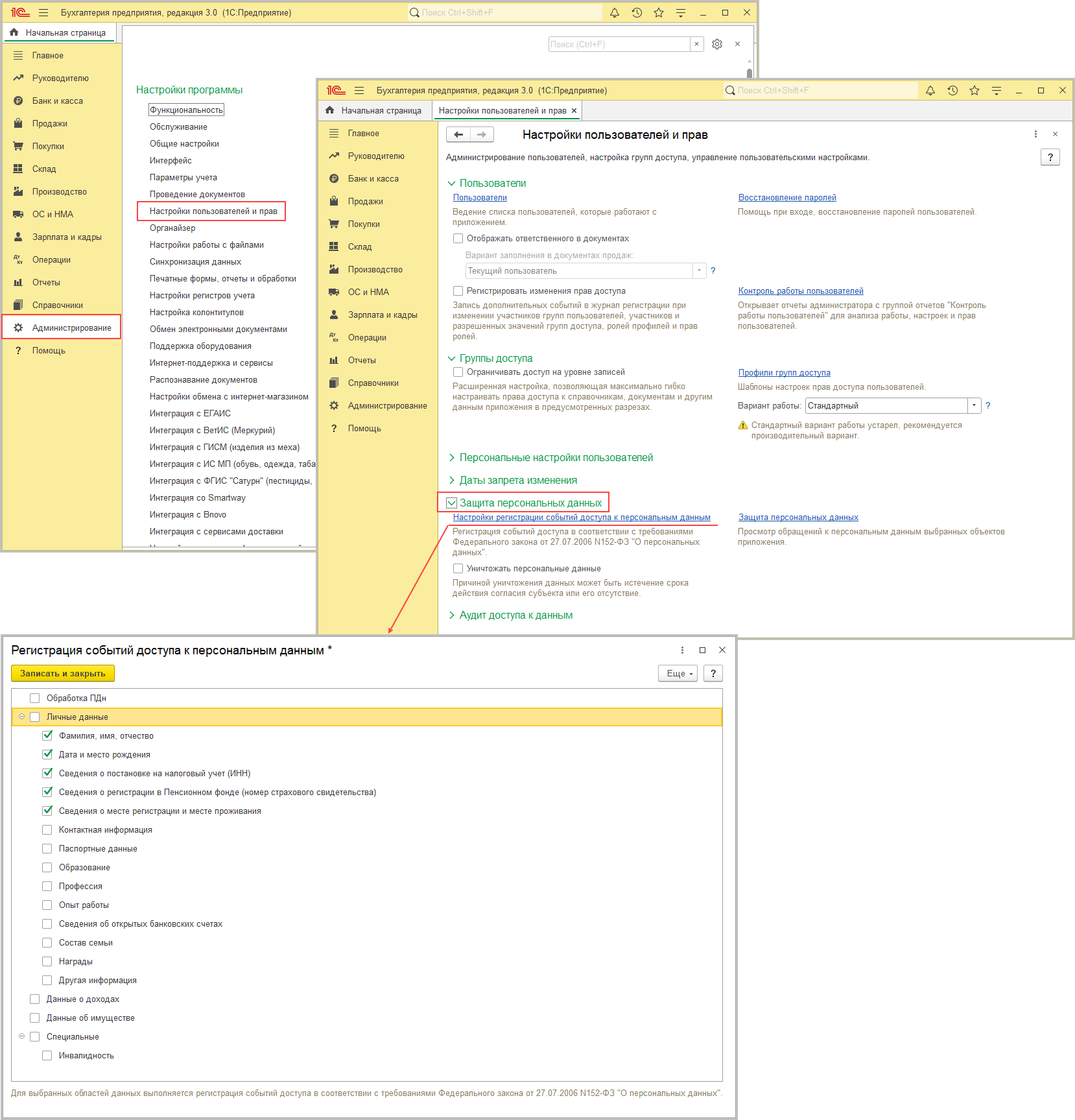Open the notifications bell in the front window
The image size is (1075, 1120).
(930, 91)
